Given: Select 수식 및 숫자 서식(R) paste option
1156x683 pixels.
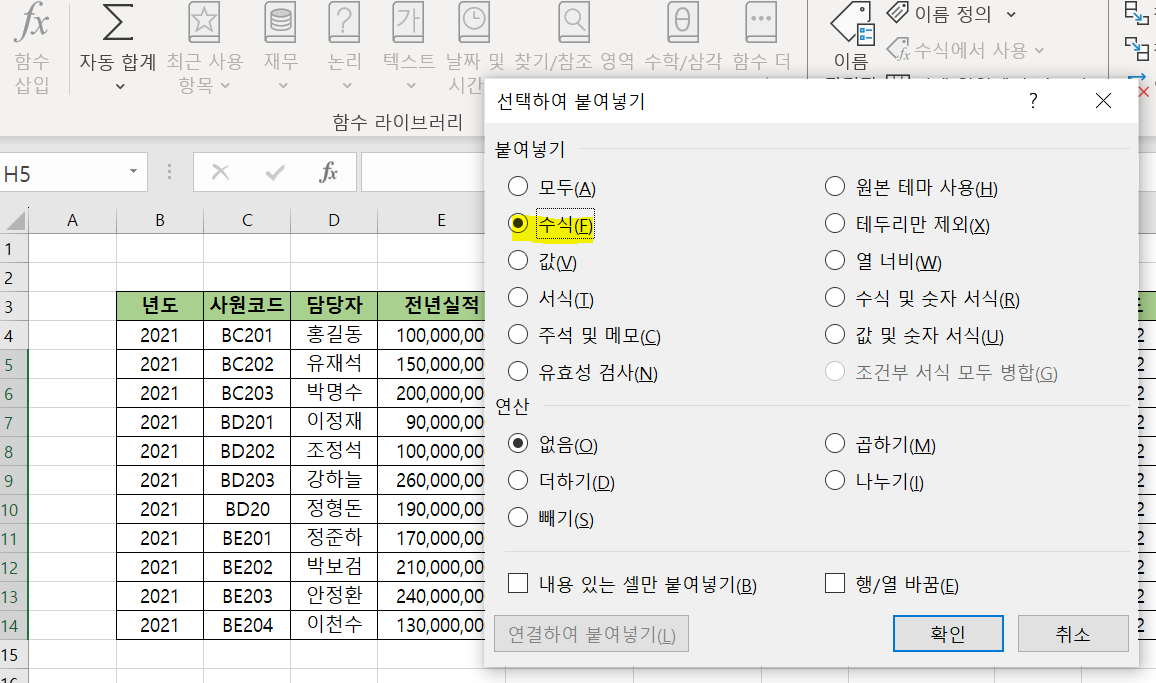Looking at the screenshot, I should click(x=922, y=298).
